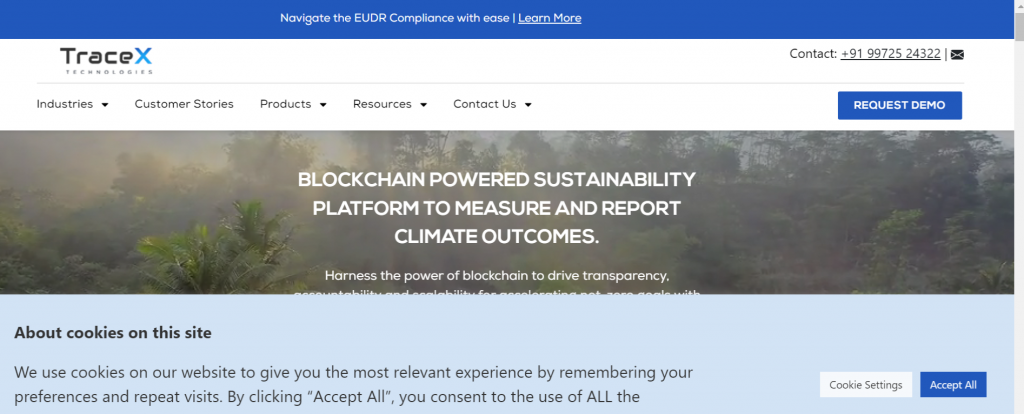Viewport: 1024px width, 414px height.
Task: Expand the Products dropdown arrow
Action: [x=323, y=105]
